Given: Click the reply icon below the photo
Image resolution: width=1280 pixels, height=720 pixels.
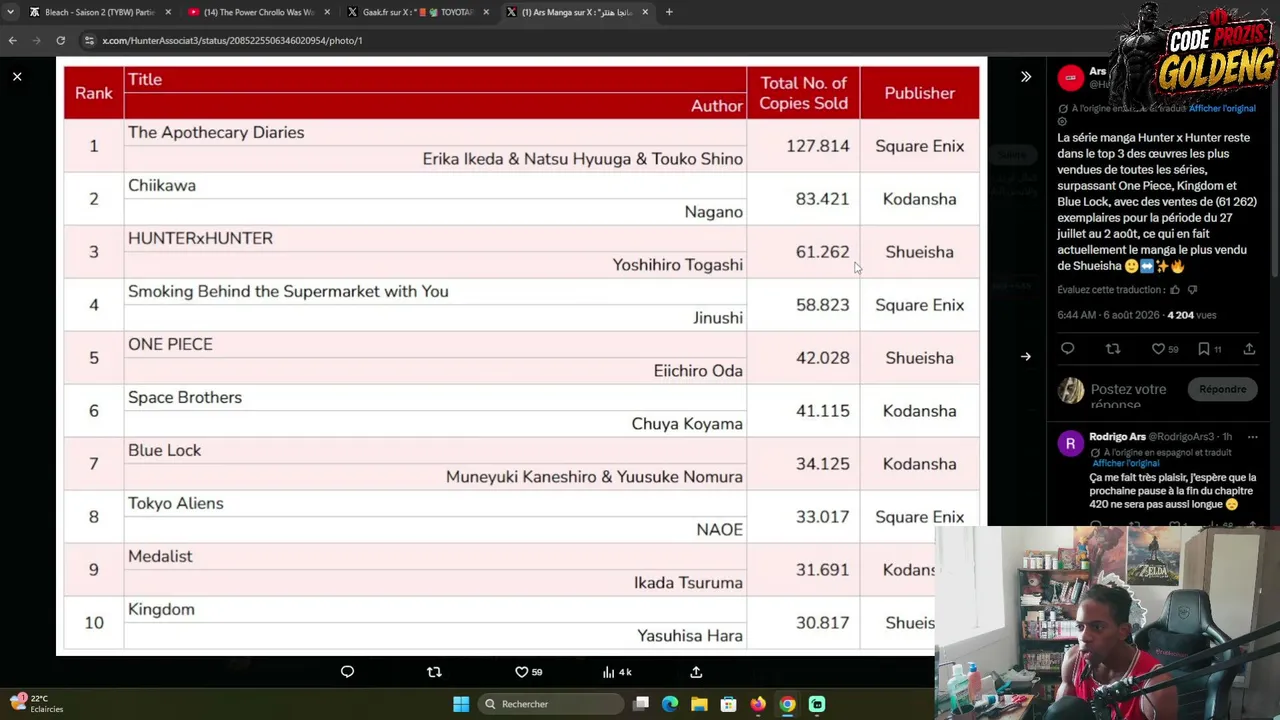Looking at the screenshot, I should (x=347, y=672).
